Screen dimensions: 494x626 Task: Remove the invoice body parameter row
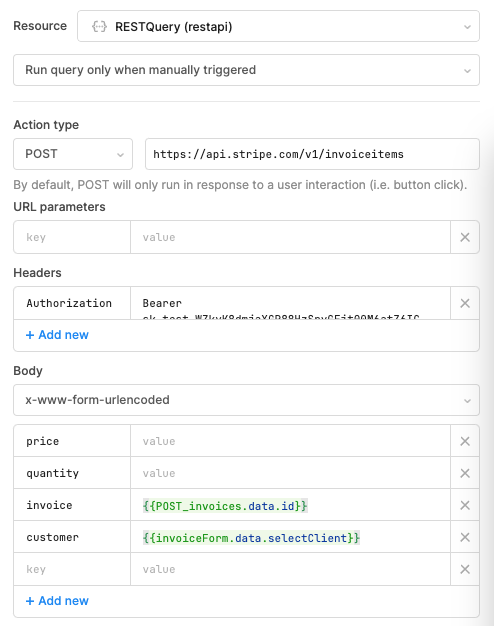[465, 505]
